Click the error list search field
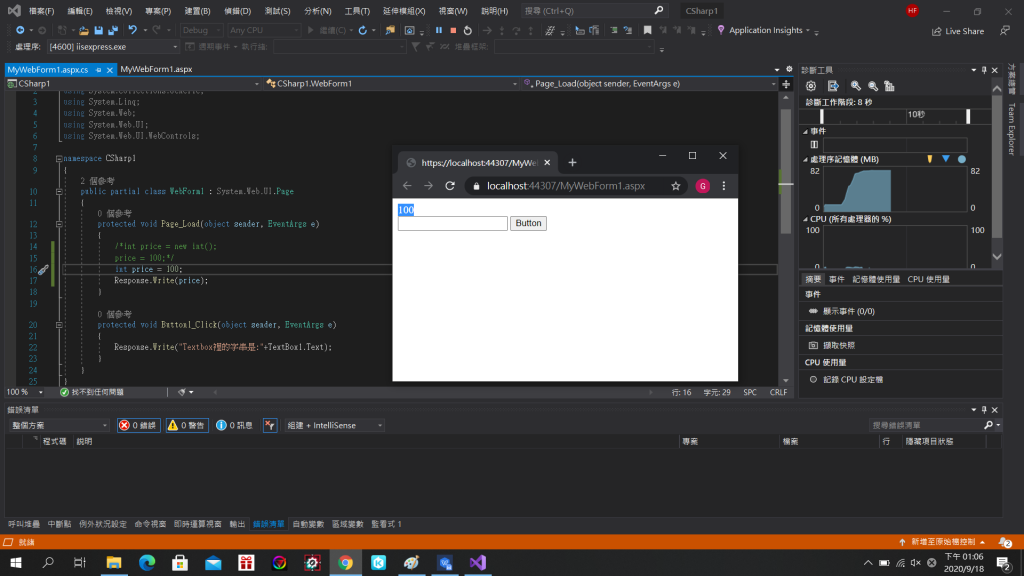 coord(927,425)
